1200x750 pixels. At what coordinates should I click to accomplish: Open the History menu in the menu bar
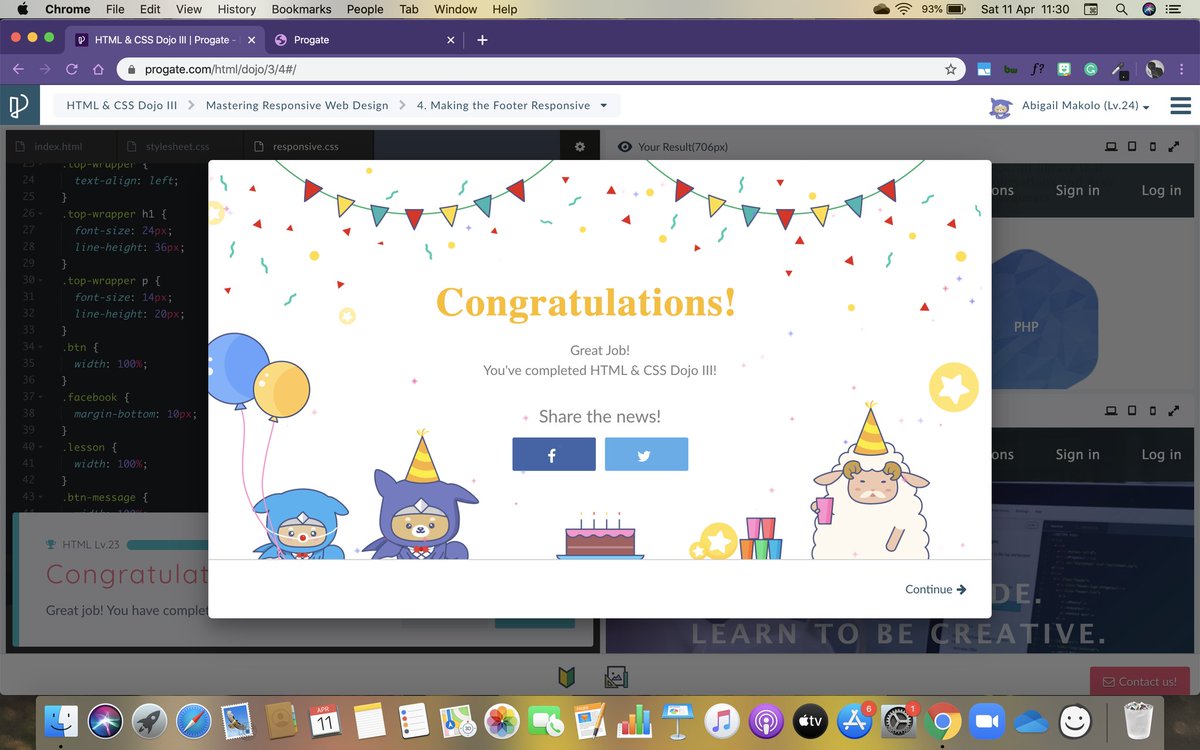(236, 9)
